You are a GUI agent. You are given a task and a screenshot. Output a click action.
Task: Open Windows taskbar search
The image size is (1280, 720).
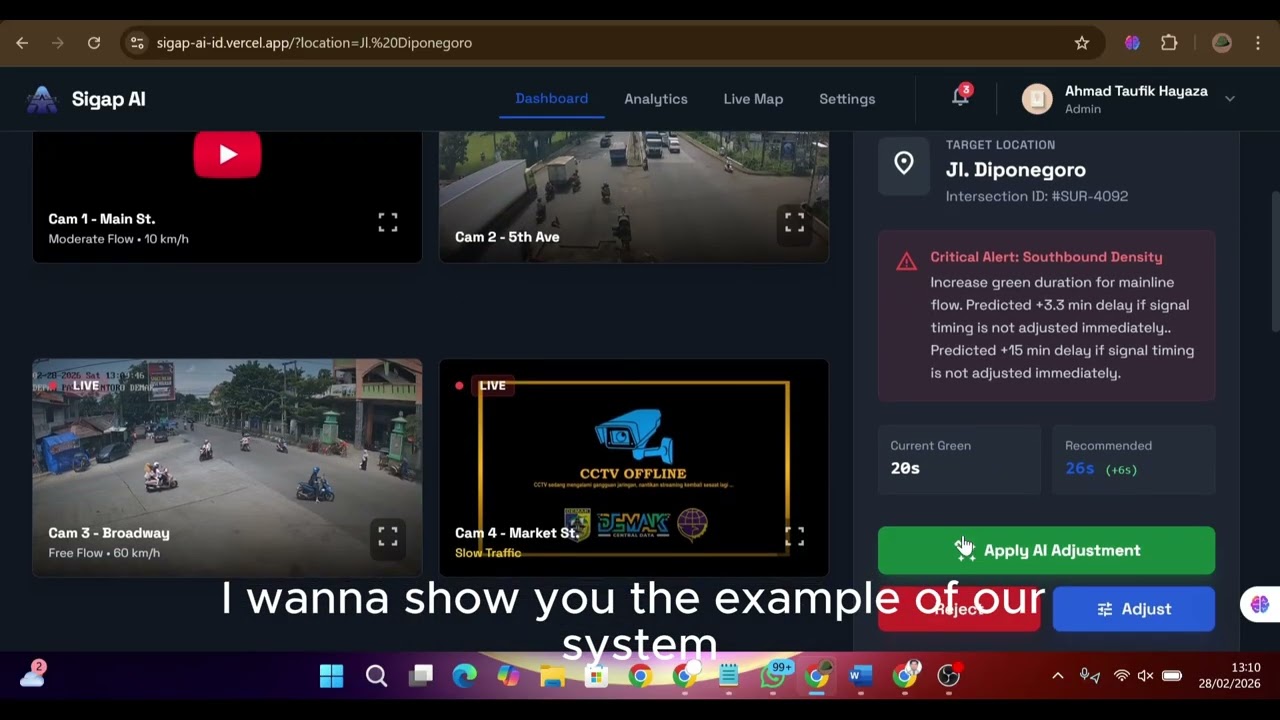coord(376,677)
